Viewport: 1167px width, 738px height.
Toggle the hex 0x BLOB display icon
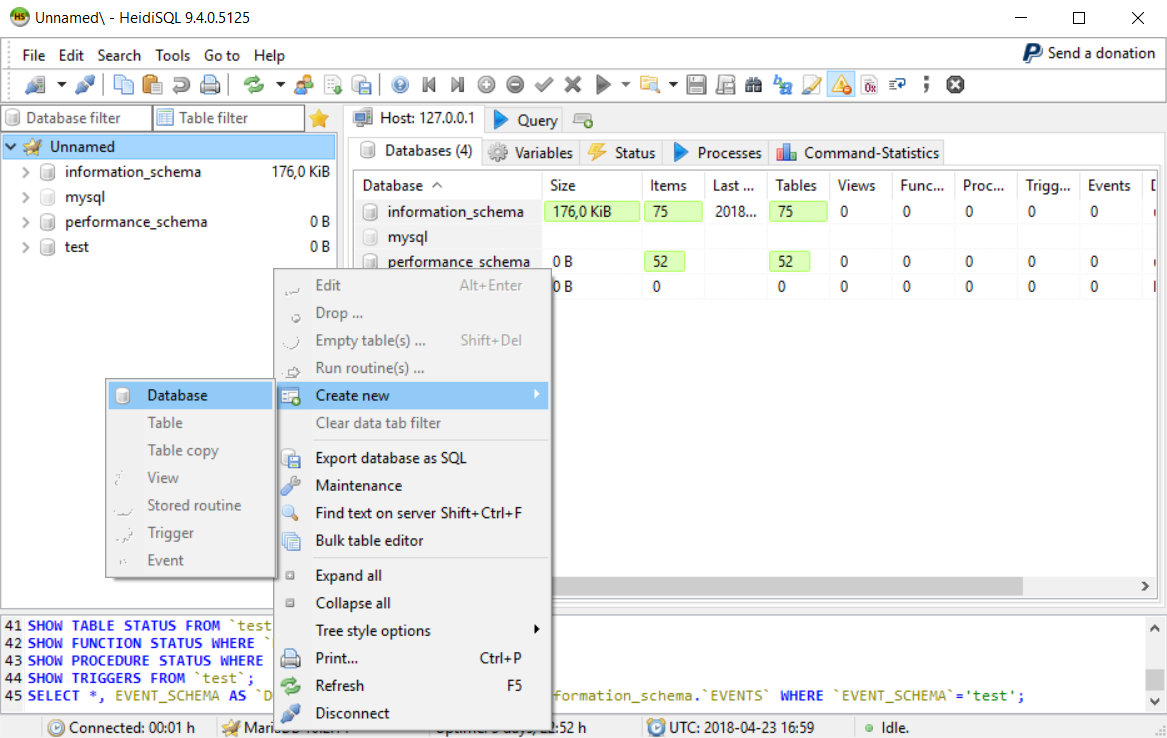pos(869,85)
